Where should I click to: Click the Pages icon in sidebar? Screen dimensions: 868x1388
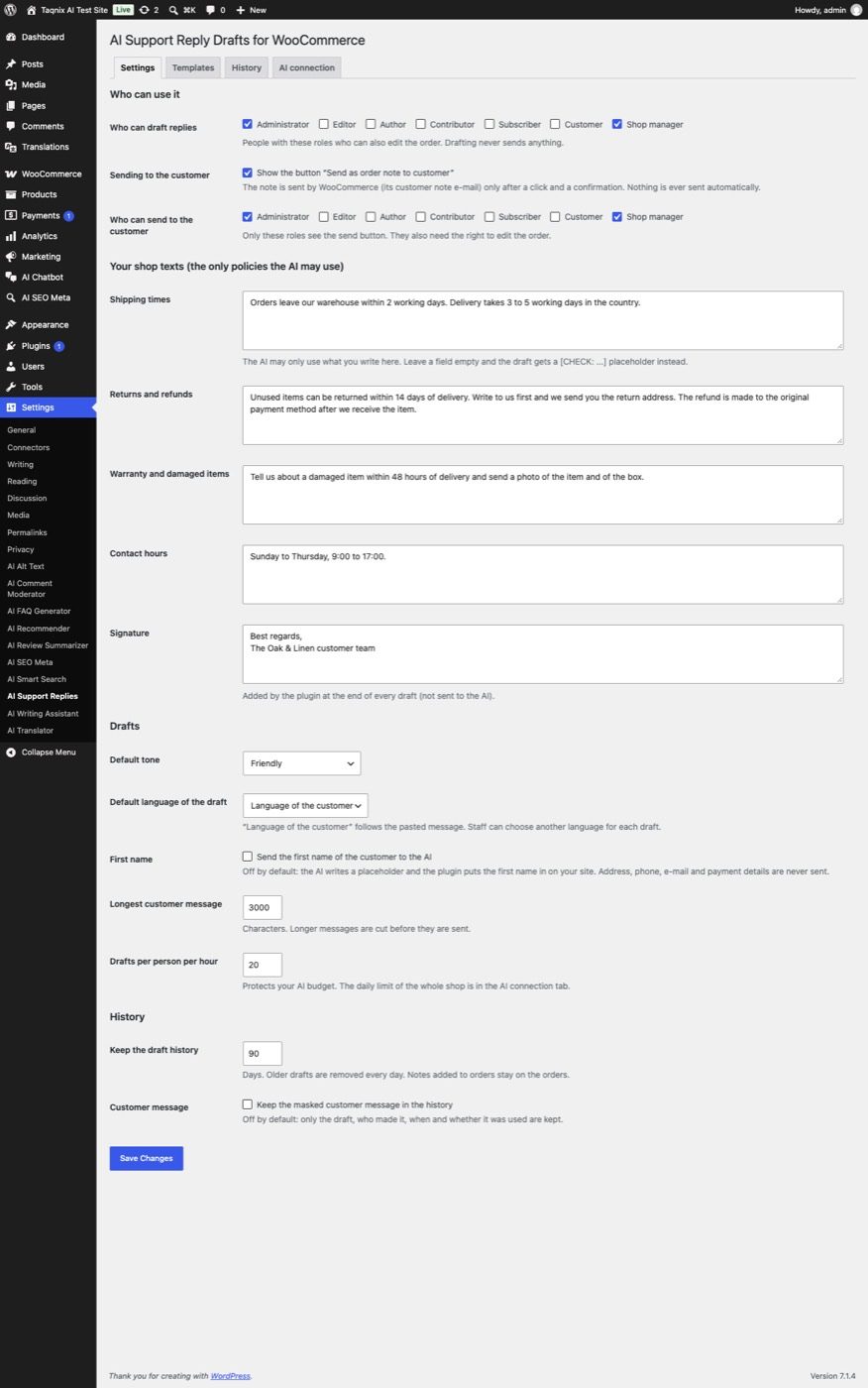click(x=11, y=106)
